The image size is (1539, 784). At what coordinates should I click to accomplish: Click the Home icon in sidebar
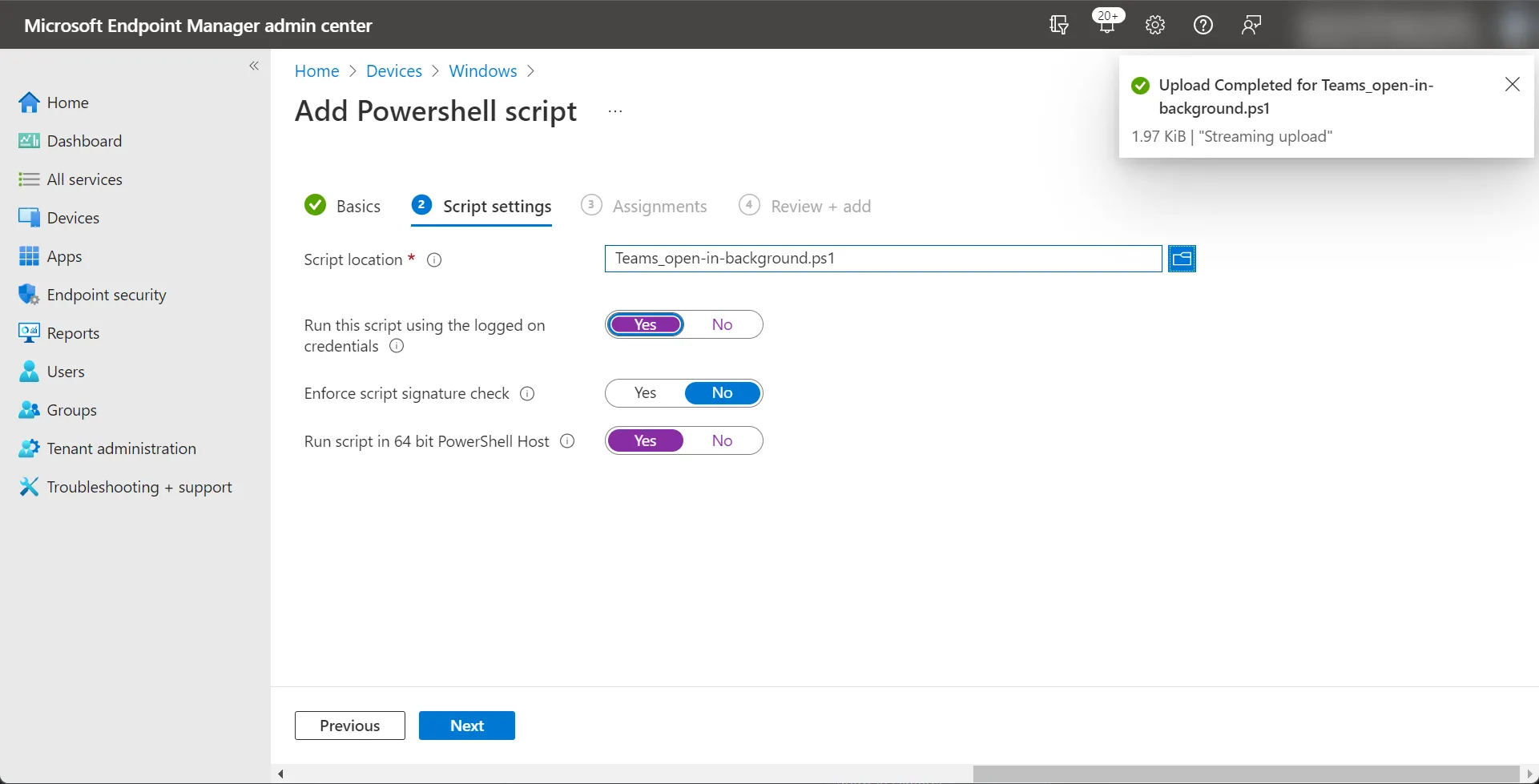pyautogui.click(x=29, y=103)
